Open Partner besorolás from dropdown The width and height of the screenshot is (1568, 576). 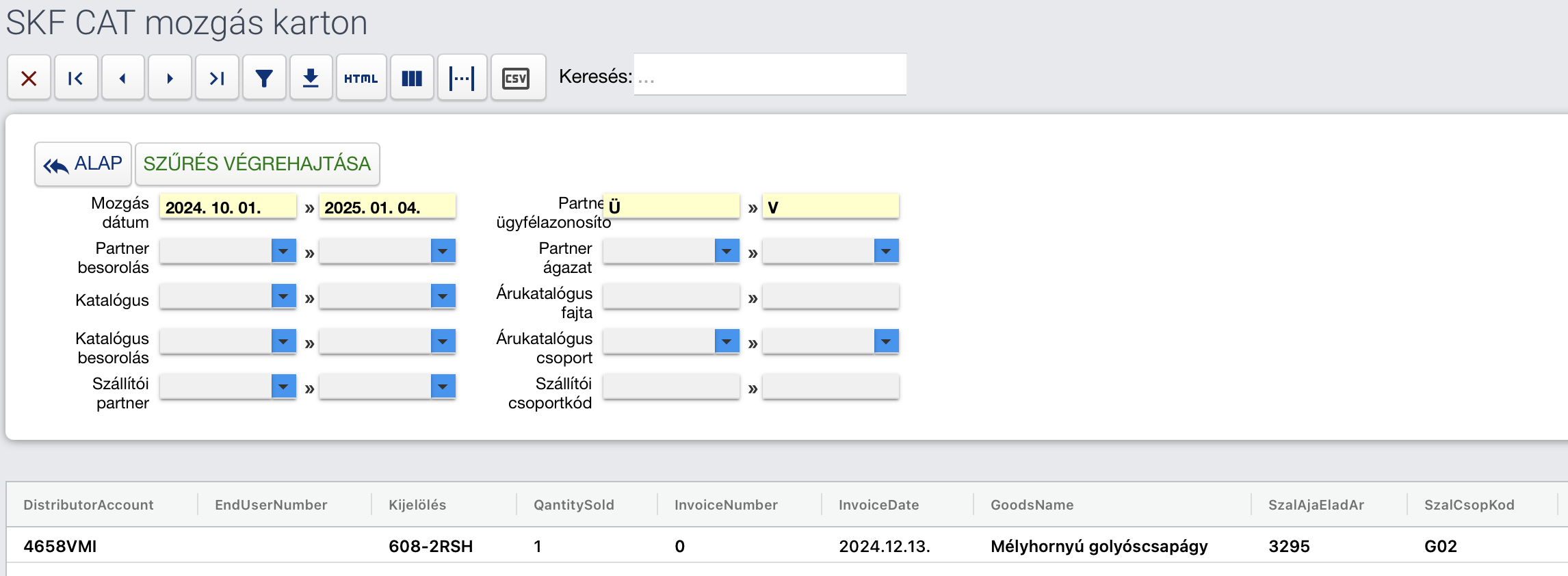tap(283, 251)
